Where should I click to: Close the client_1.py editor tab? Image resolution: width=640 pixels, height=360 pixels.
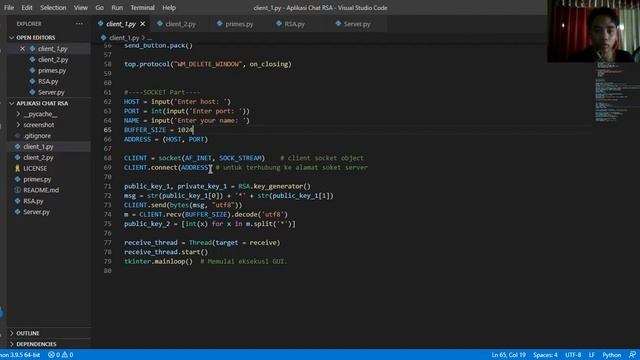pos(142,24)
